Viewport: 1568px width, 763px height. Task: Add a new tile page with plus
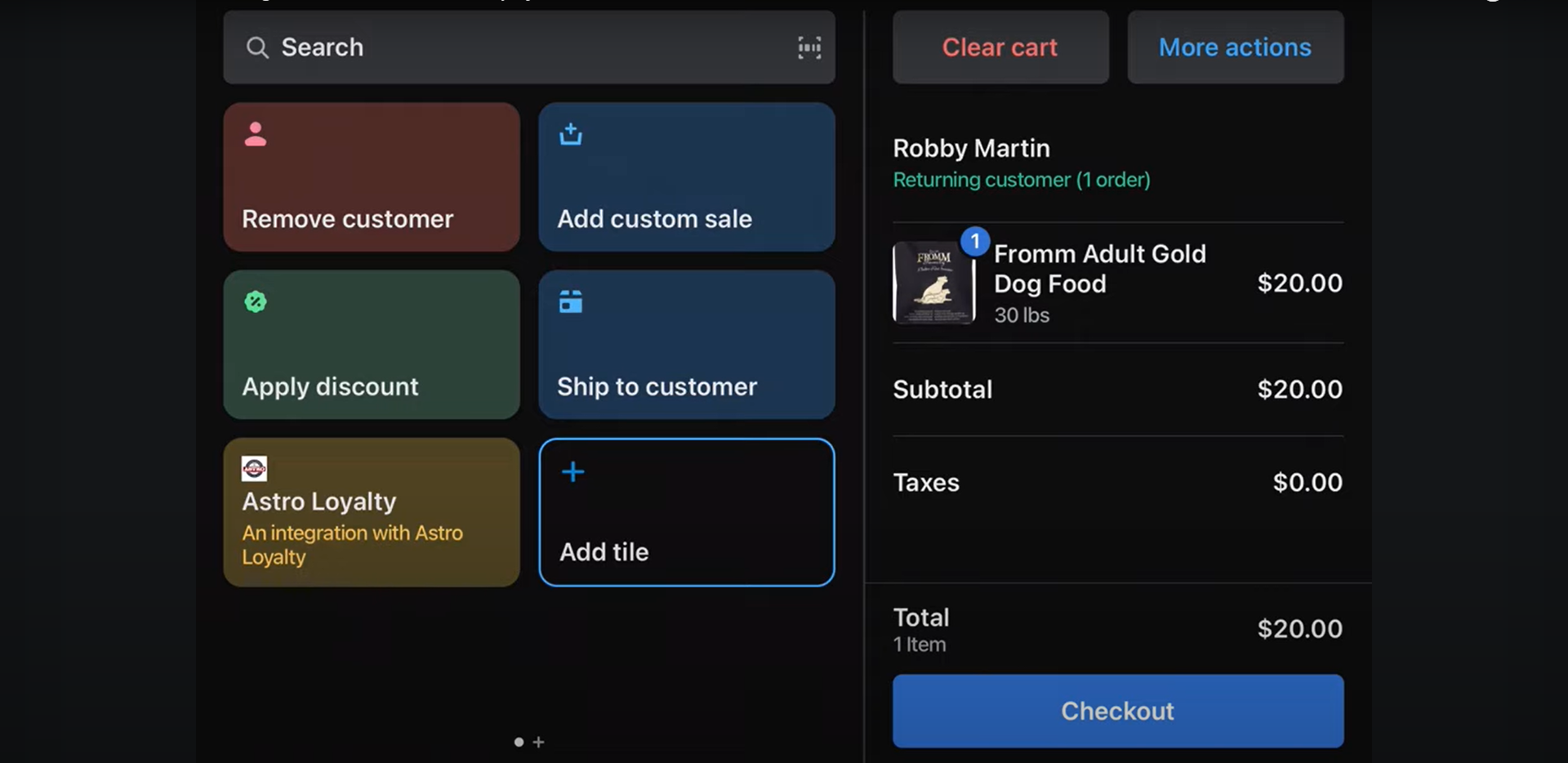tap(538, 742)
